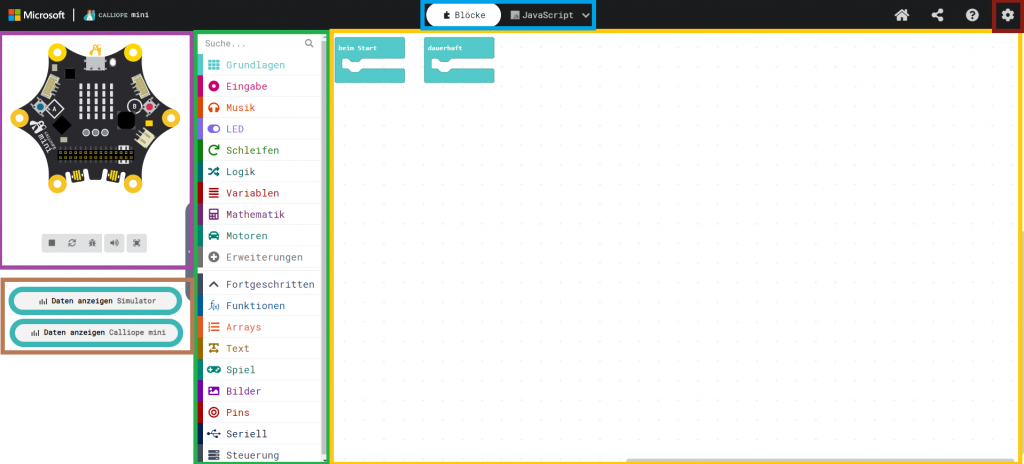Toggle simulator debug mode bug icon
Image resolution: width=1024 pixels, height=464 pixels.
click(x=93, y=243)
